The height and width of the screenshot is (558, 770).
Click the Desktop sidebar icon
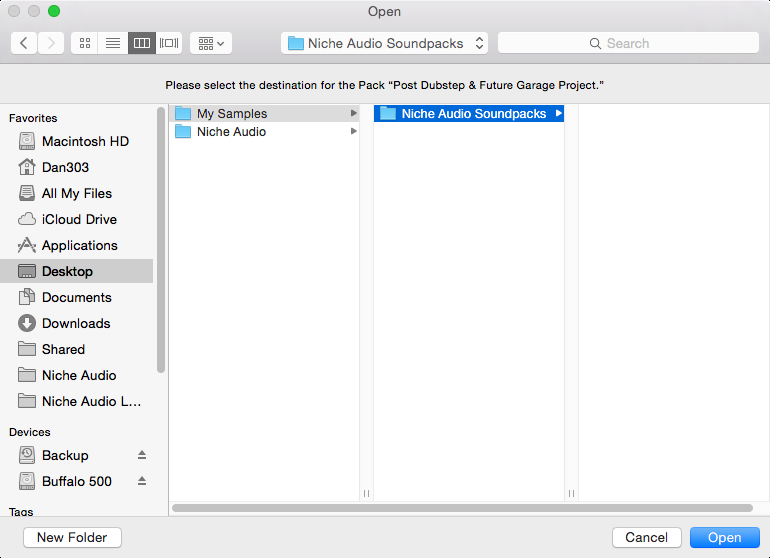point(27,271)
